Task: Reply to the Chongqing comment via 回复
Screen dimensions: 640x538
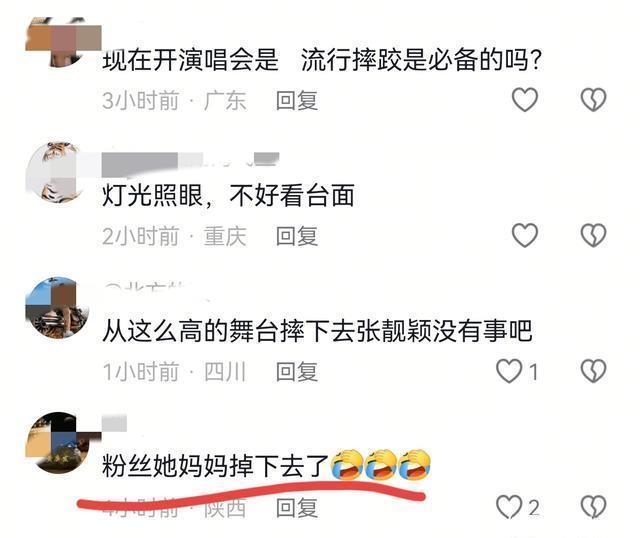Action: [297, 236]
